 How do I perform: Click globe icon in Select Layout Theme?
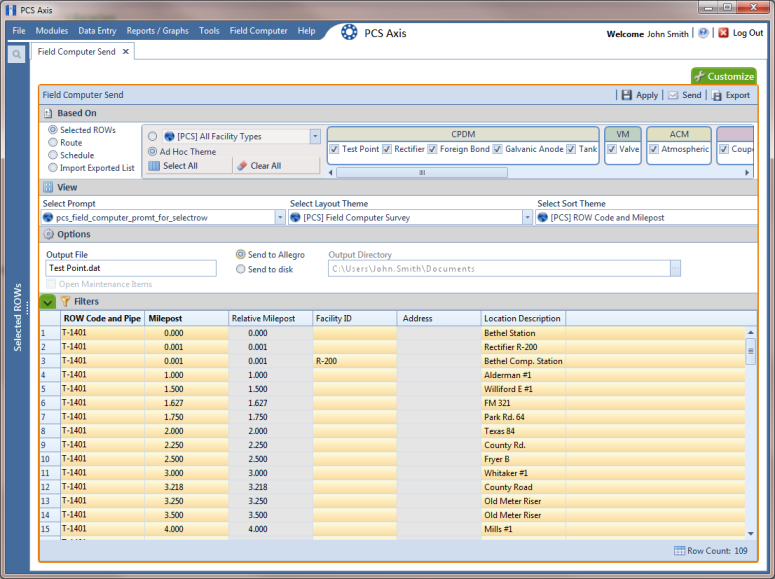pos(295,218)
